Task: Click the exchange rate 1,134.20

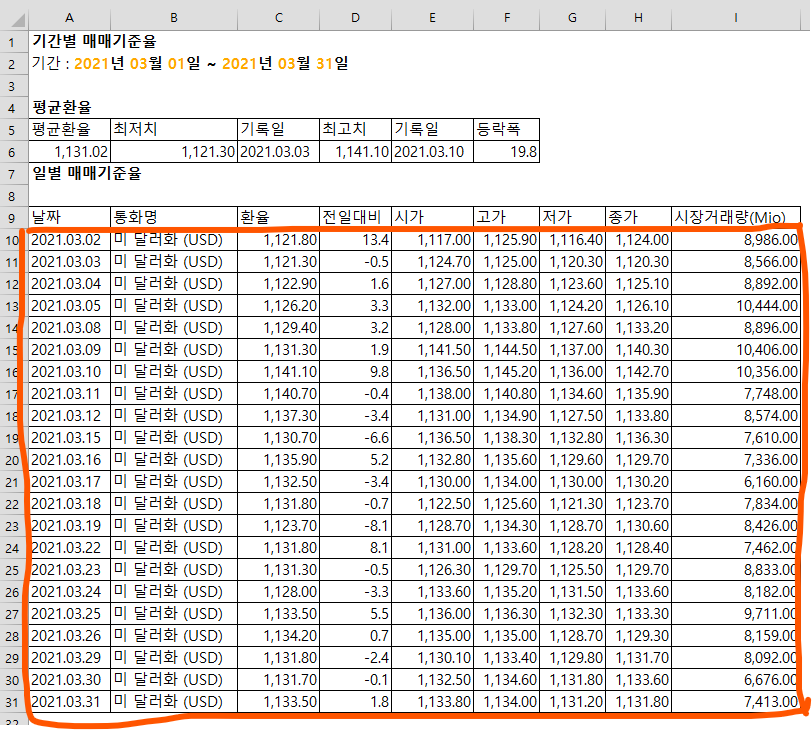Action: (x=279, y=636)
